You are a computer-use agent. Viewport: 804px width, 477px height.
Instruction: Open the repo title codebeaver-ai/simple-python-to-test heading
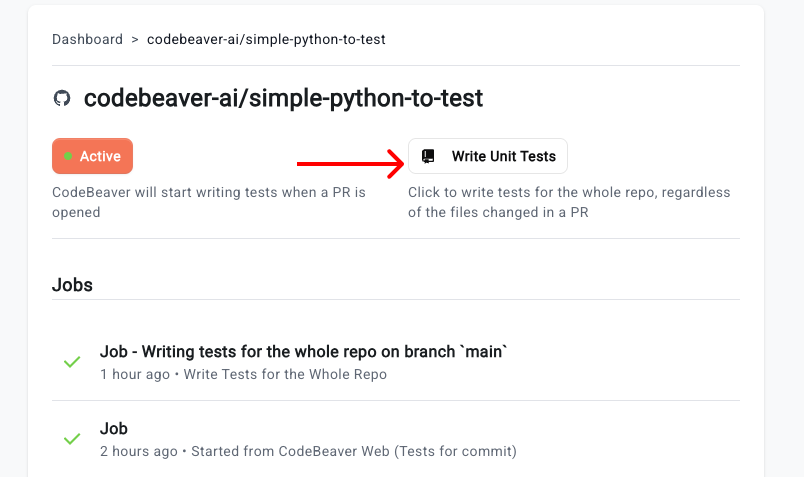click(283, 98)
